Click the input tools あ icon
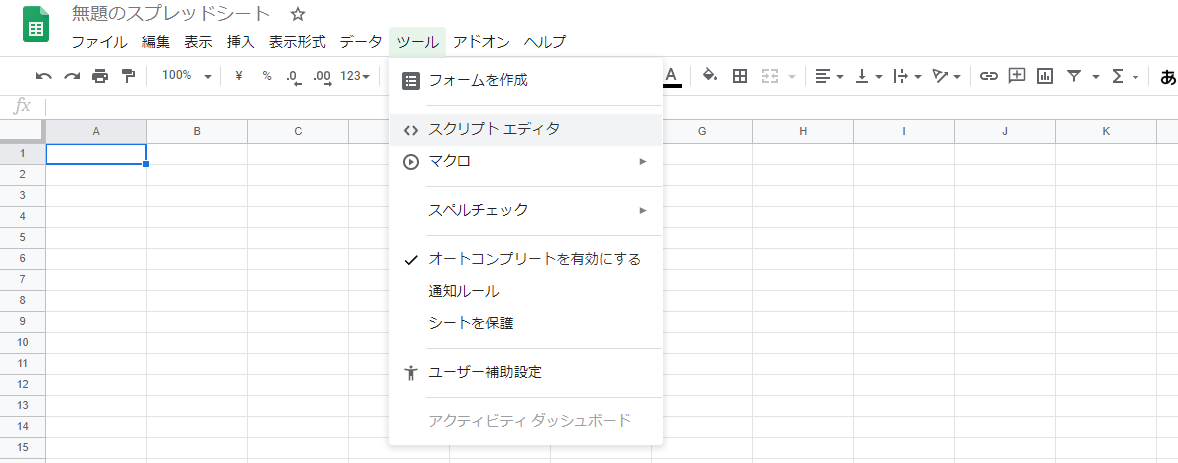The image size is (1178, 463). click(1168, 77)
